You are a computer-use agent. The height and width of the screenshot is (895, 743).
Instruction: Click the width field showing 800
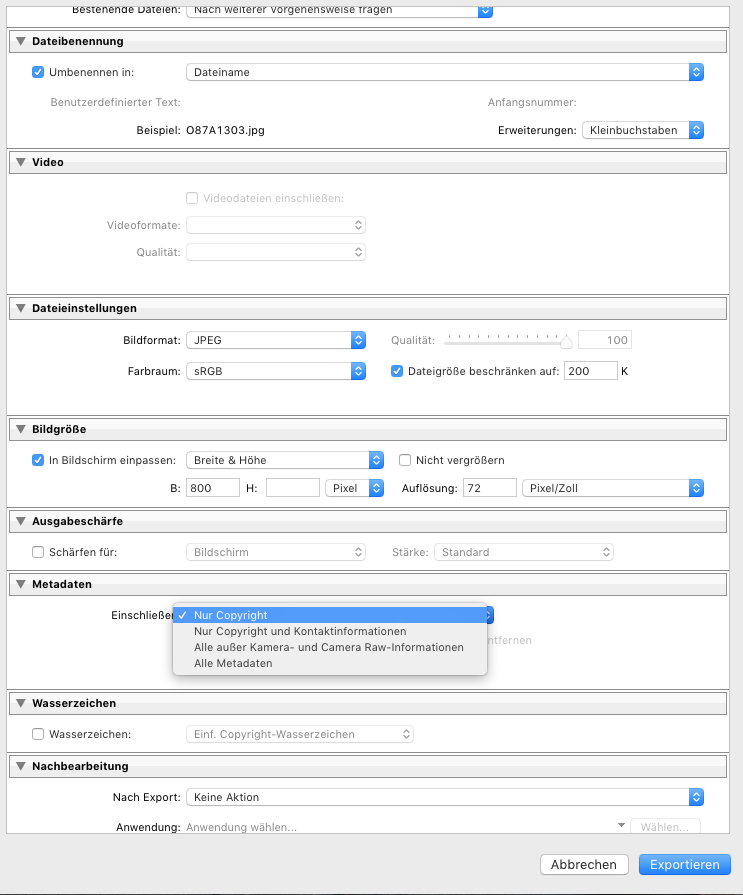(212, 488)
